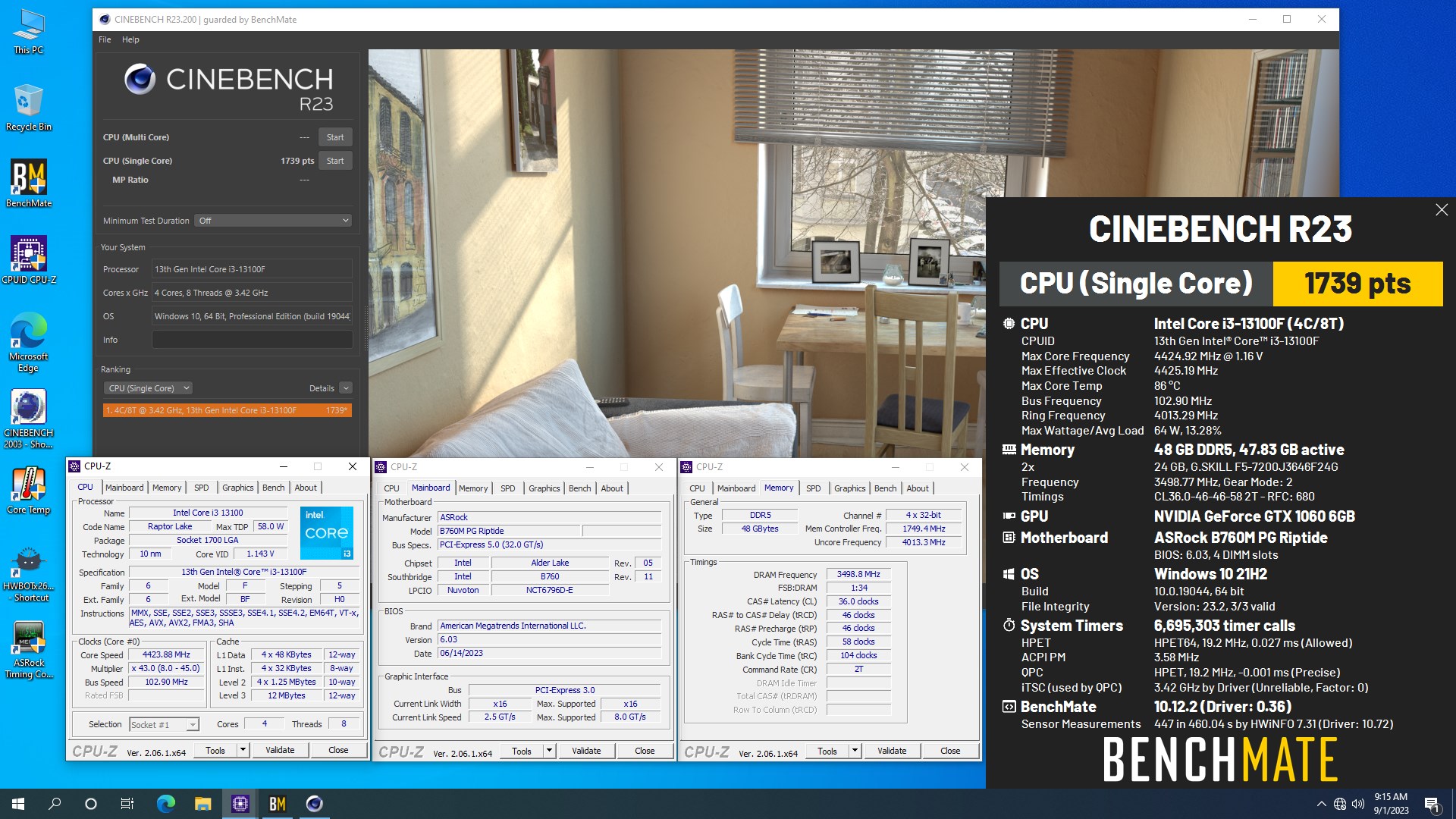Start the CPU Multi Core test
The width and height of the screenshot is (1456, 819).
335,137
